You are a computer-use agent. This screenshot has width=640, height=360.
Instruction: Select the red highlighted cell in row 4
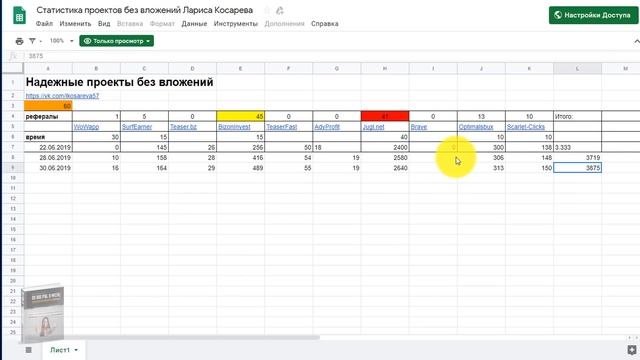(x=385, y=116)
